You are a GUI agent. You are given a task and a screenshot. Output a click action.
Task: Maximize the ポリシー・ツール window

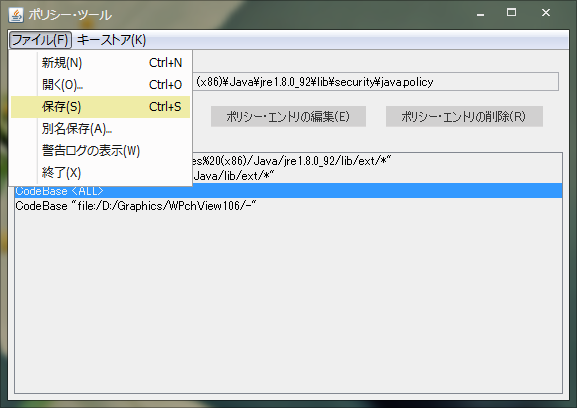(511, 13)
